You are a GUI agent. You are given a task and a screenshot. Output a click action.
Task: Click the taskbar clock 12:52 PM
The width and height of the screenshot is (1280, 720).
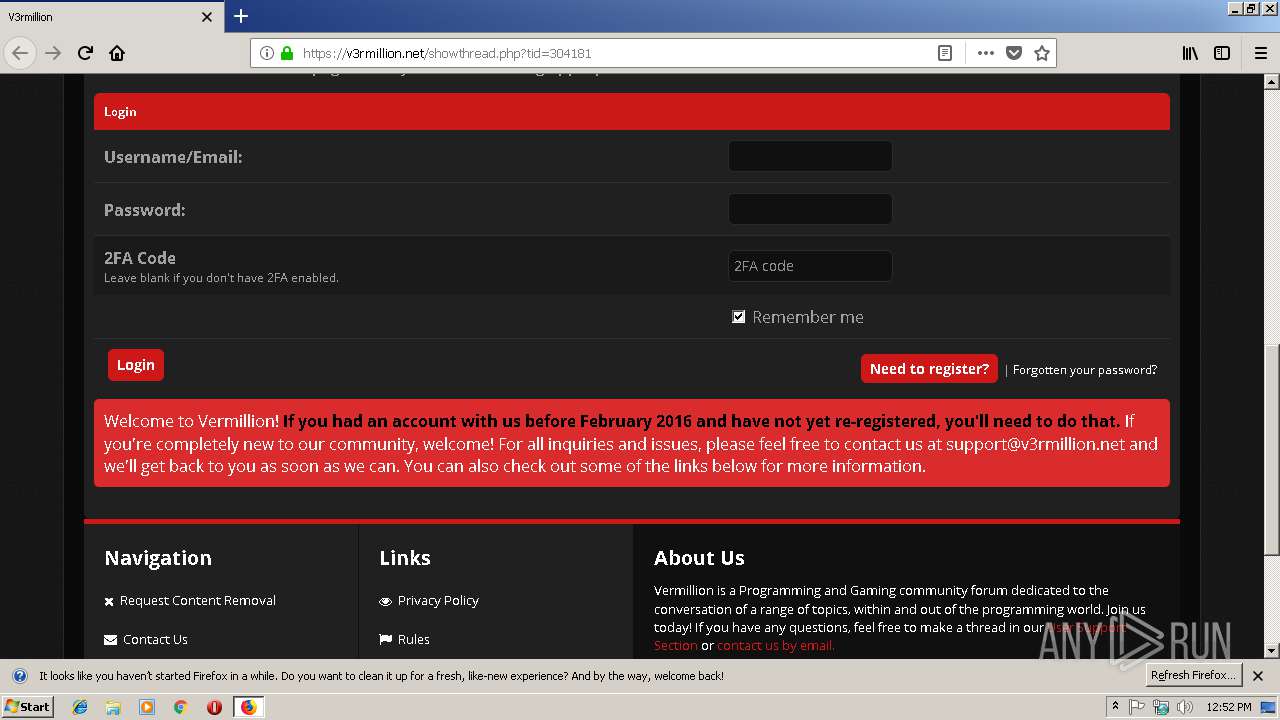point(1229,707)
